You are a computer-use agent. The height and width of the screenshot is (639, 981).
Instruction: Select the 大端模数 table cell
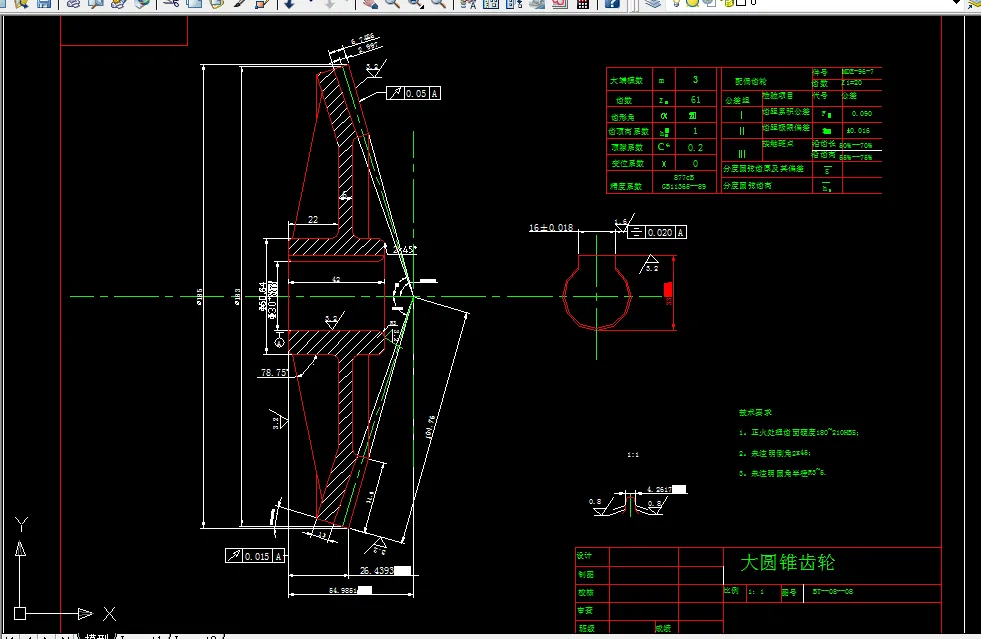coord(629,80)
